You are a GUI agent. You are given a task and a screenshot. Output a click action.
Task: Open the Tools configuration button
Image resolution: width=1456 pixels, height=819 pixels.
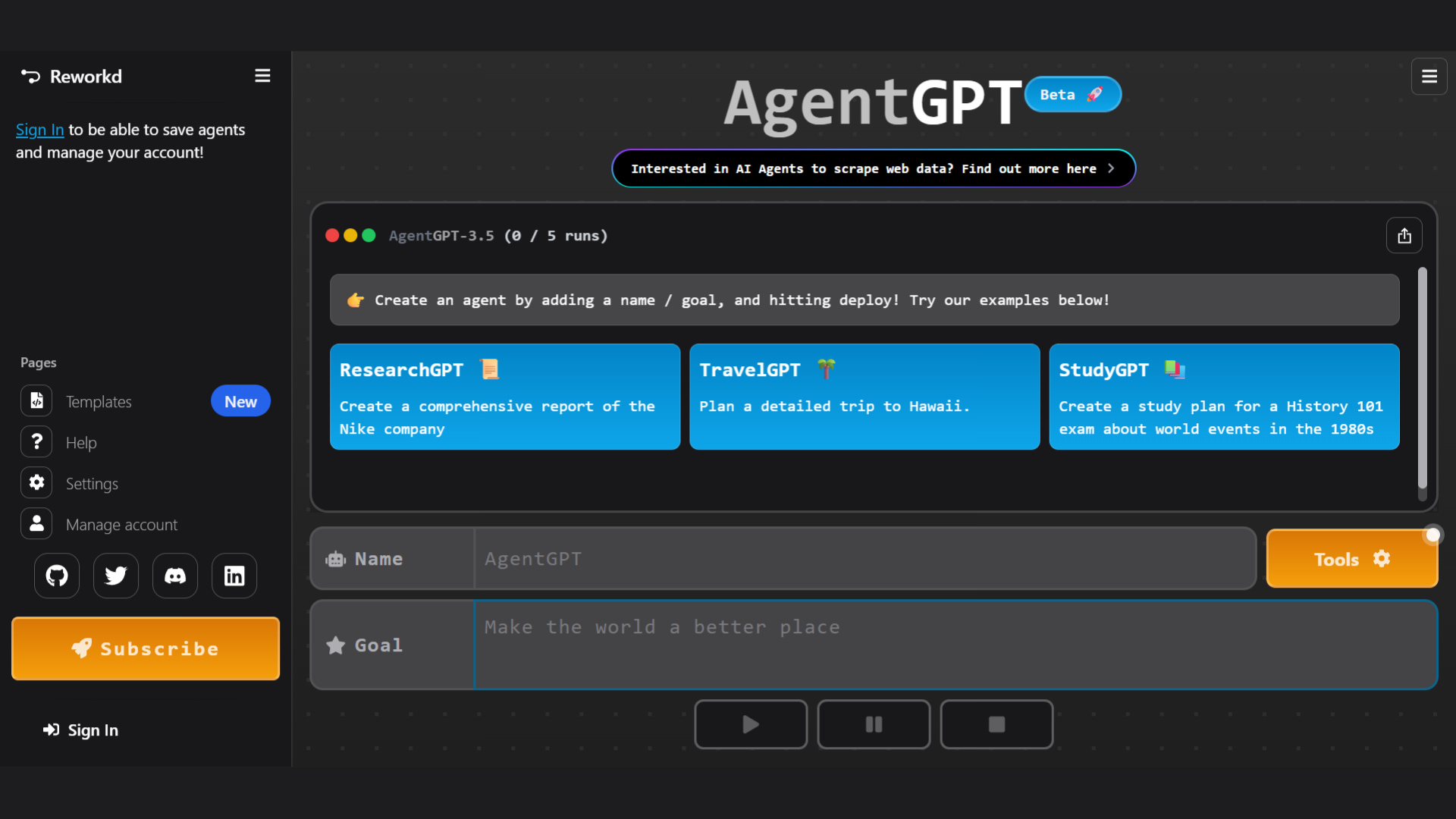tap(1351, 559)
